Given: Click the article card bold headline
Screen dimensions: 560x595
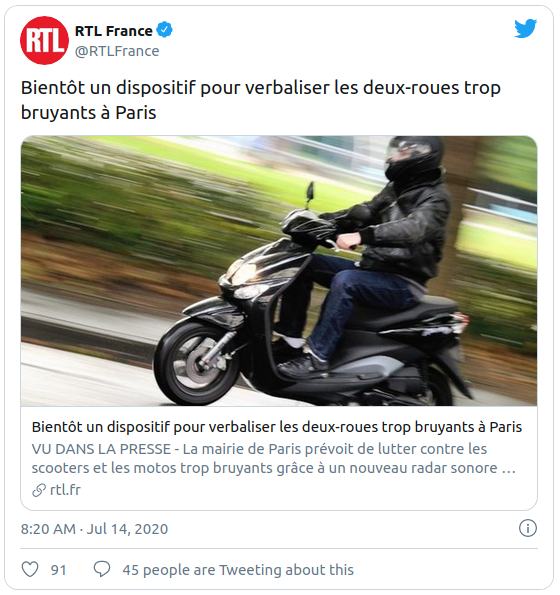Looking at the screenshot, I should pos(277,427).
